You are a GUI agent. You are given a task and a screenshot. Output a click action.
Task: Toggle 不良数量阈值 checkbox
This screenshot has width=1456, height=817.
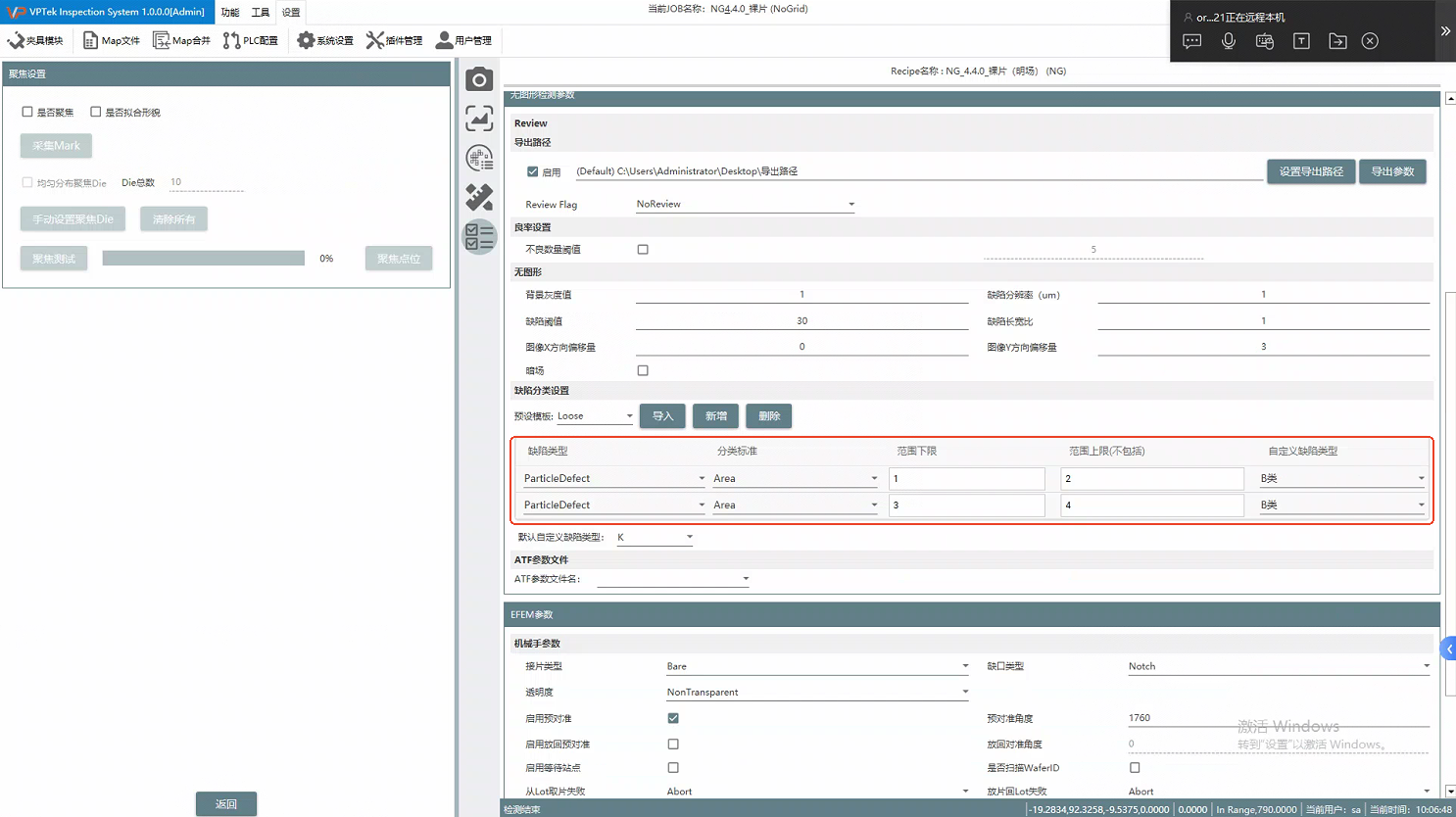pos(643,250)
